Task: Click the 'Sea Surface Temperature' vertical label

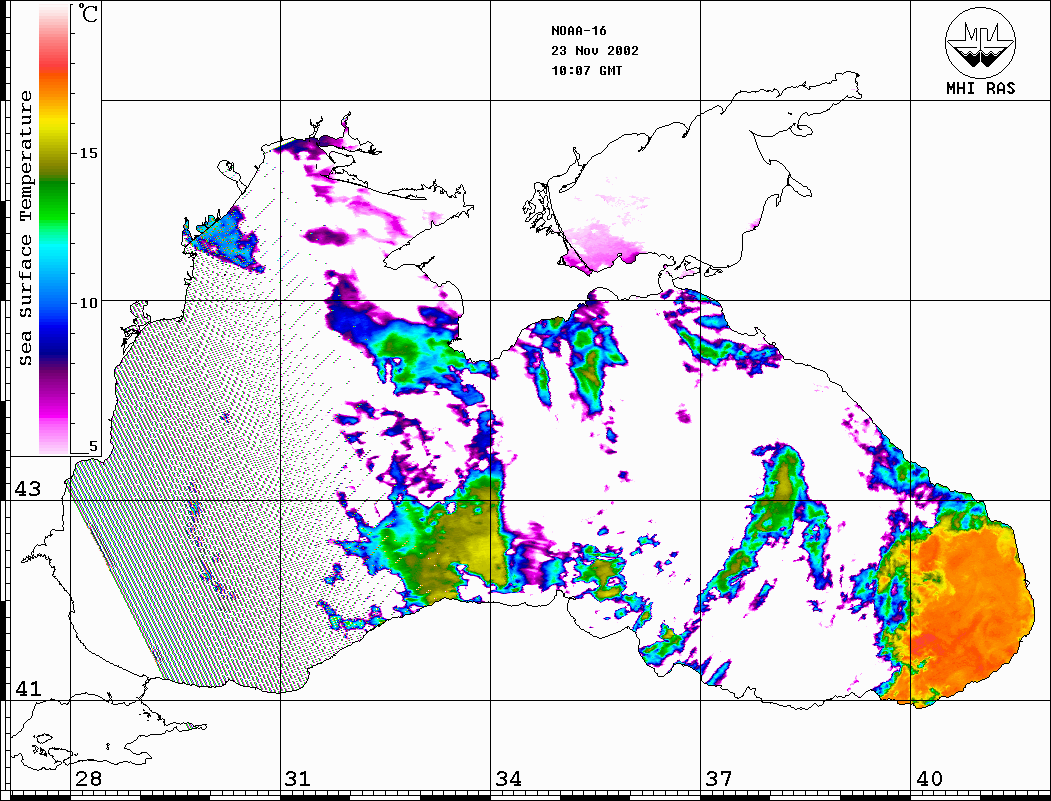Action: tap(25, 228)
